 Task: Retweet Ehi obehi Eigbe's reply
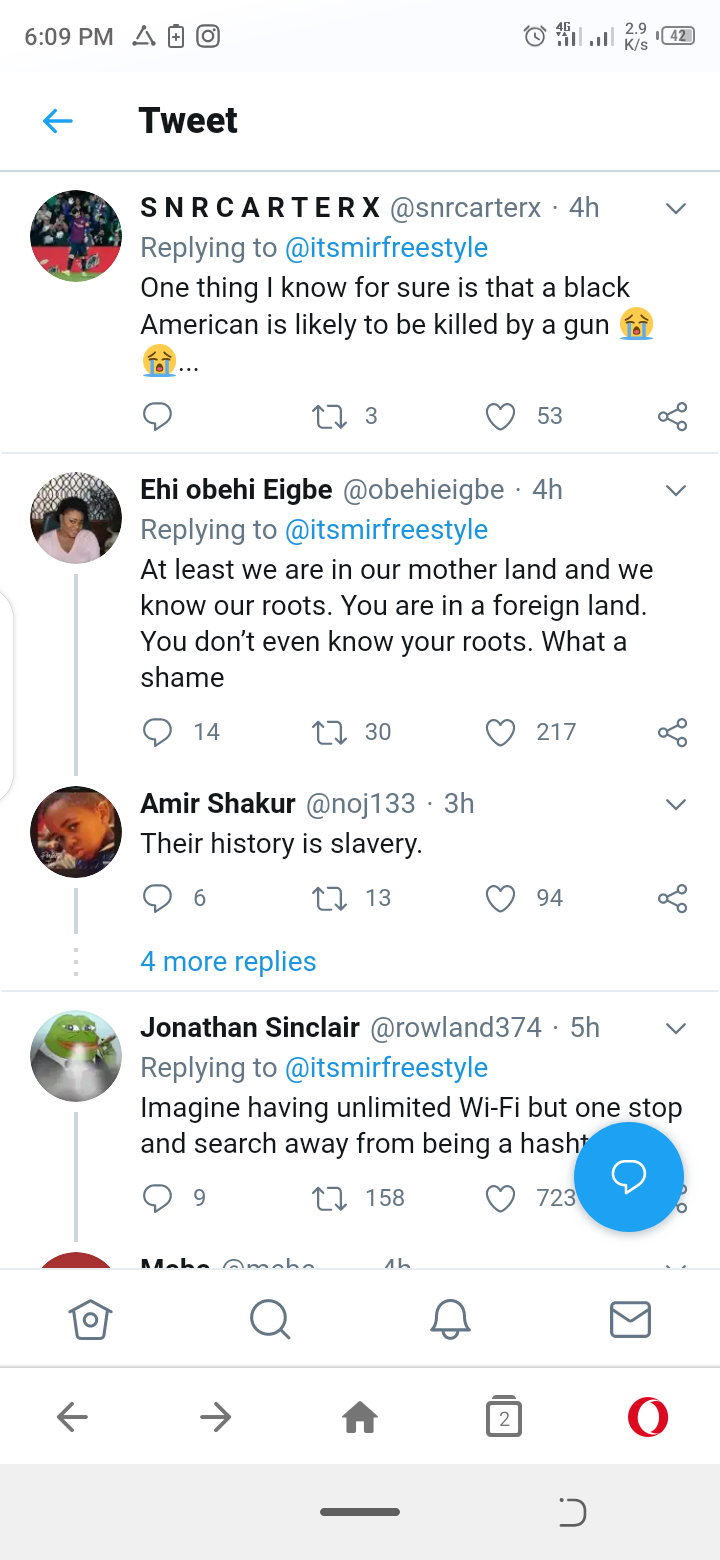pyautogui.click(x=329, y=733)
